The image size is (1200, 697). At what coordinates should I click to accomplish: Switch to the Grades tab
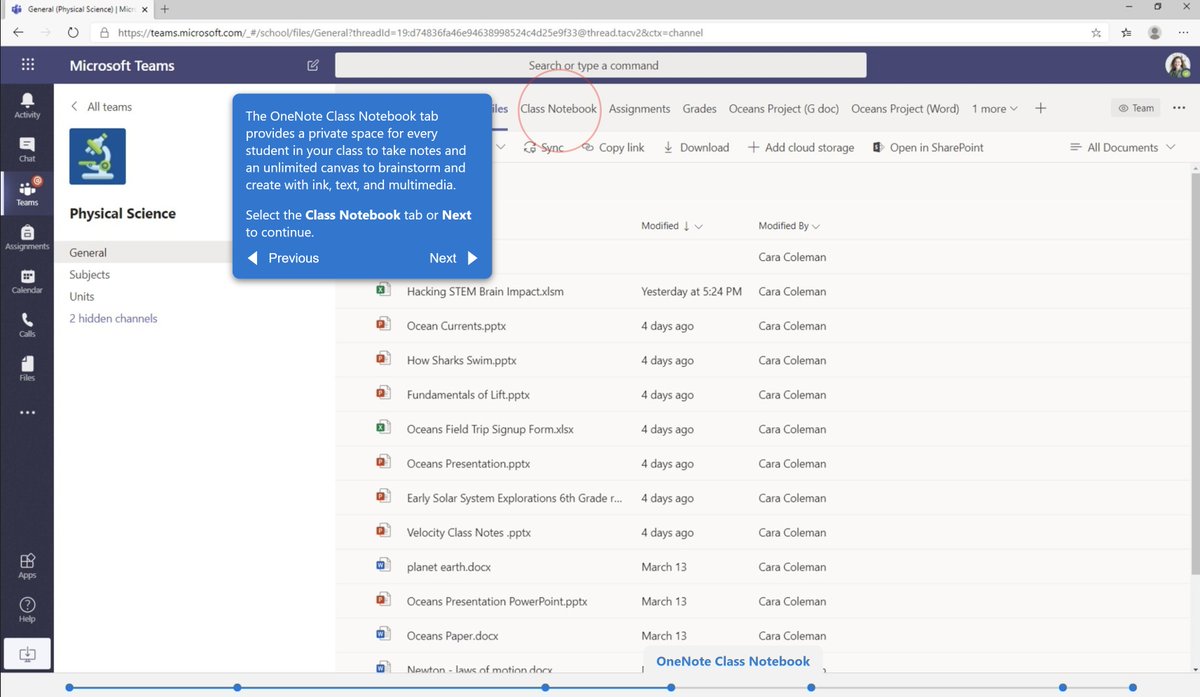699,108
